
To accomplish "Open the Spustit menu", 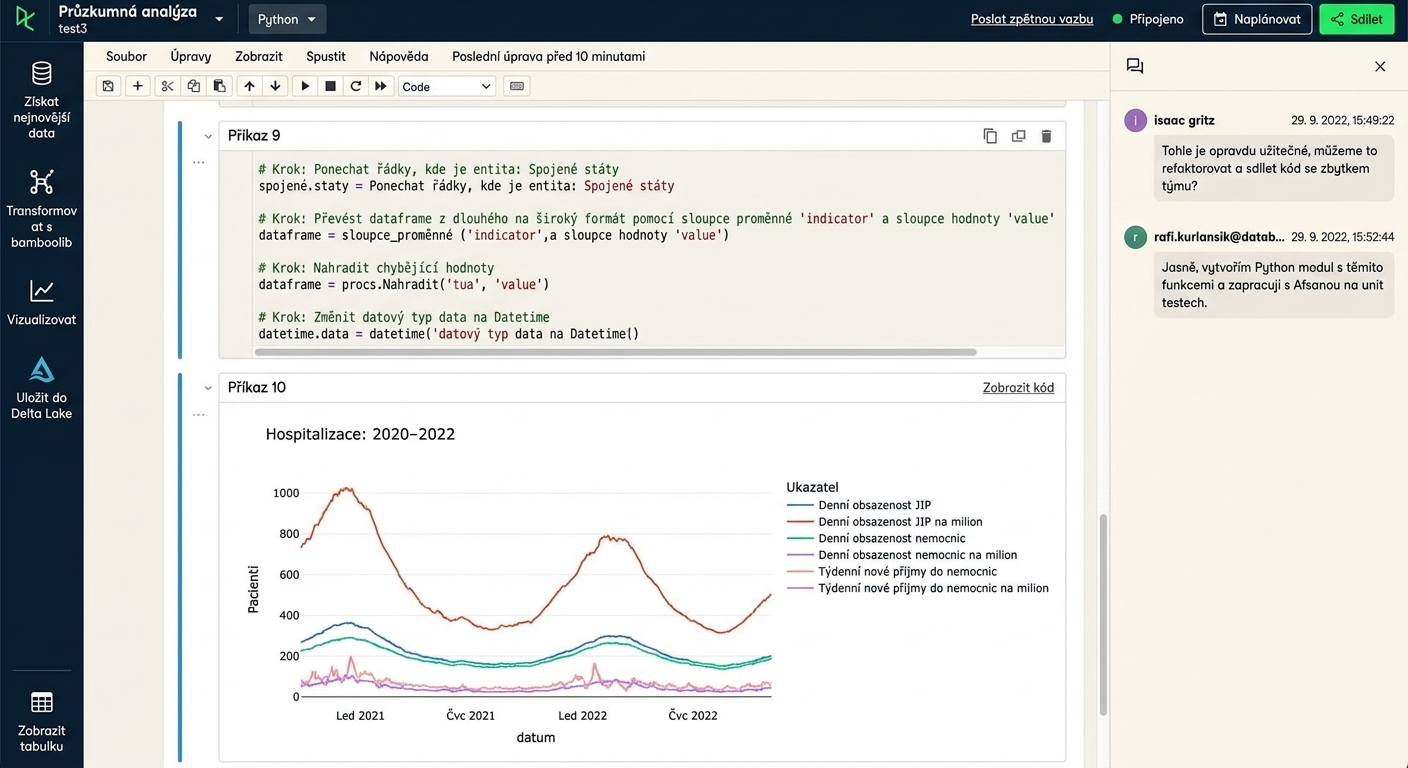I will pos(326,57).
